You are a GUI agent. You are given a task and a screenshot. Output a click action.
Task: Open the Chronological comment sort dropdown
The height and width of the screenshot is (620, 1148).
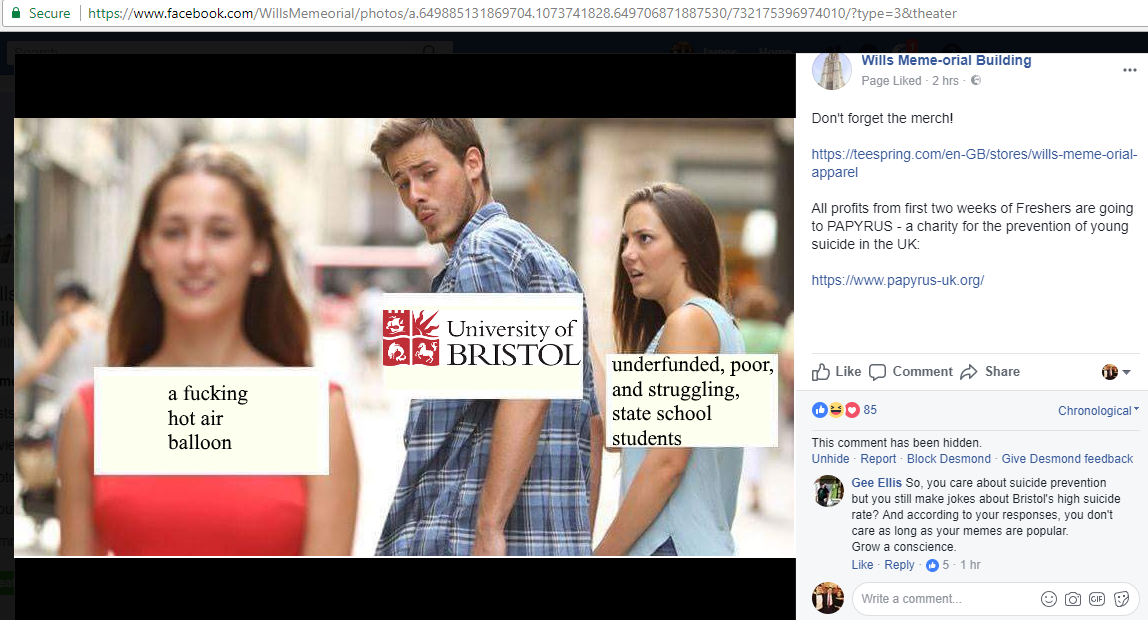[1098, 411]
